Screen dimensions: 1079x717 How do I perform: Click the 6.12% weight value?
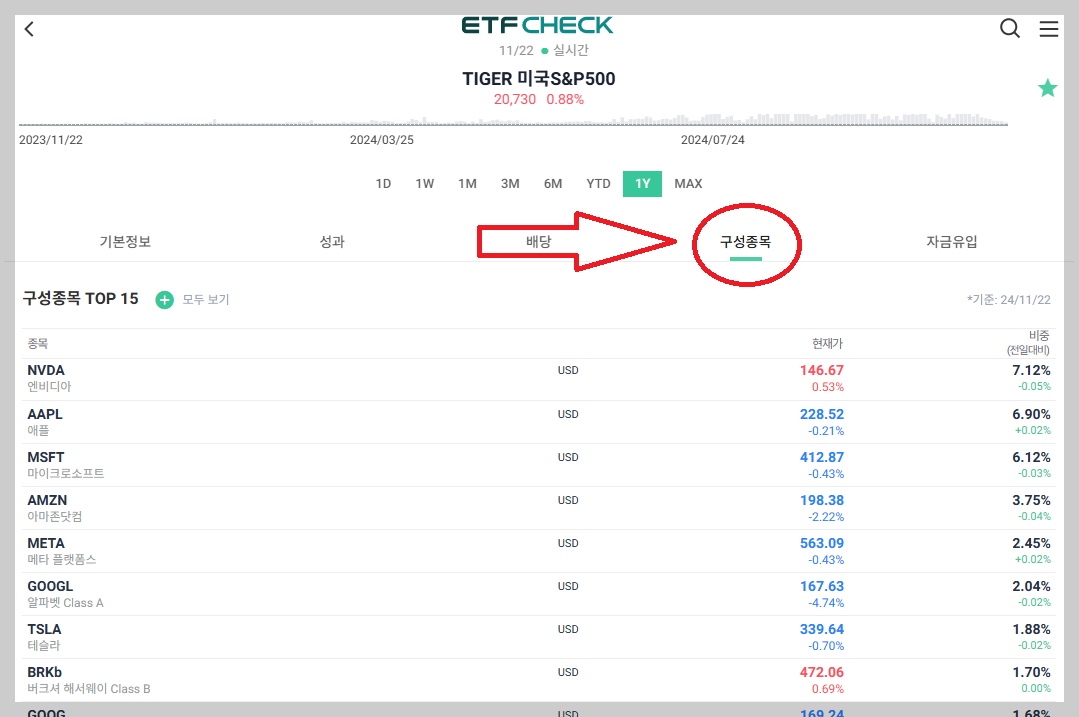coord(1031,458)
